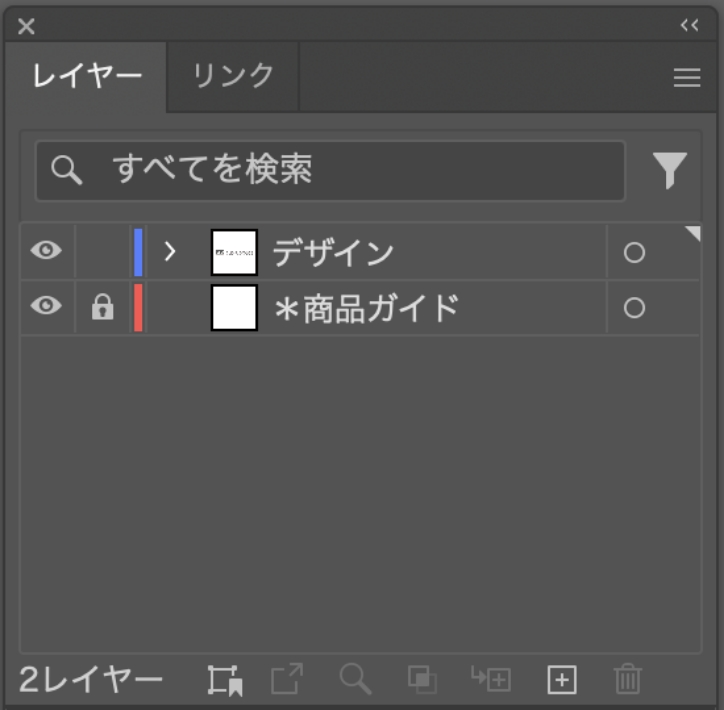This screenshot has width=724, height=710.
Task: Create a new layer with plus icon
Action: tap(562, 680)
